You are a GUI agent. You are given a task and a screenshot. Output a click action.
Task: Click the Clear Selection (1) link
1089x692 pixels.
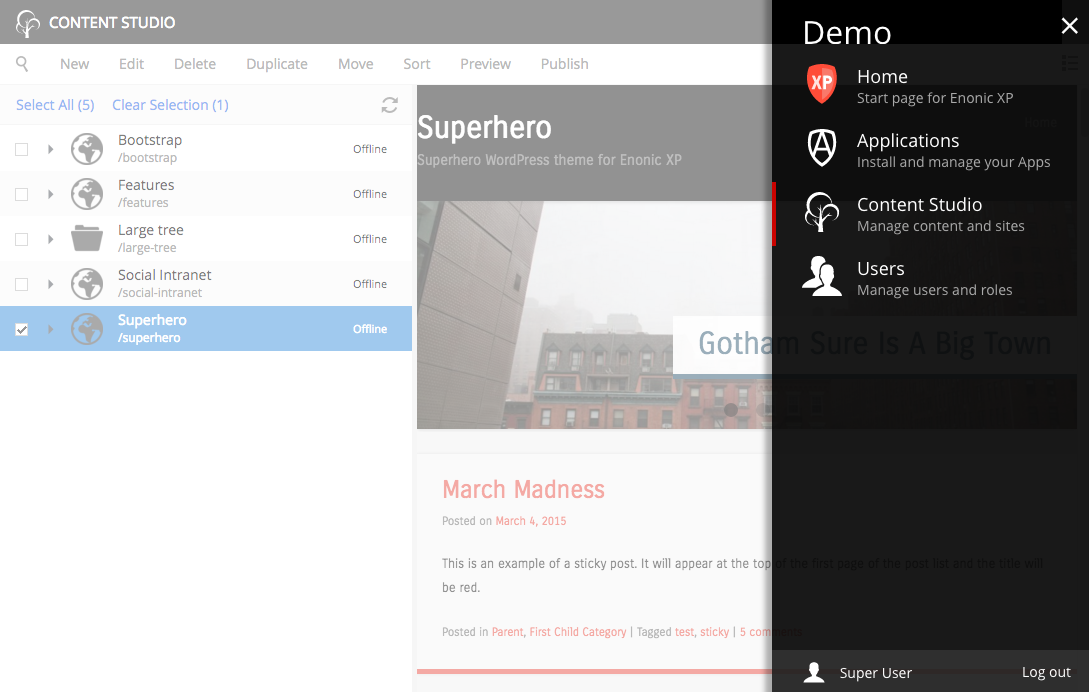(x=170, y=105)
